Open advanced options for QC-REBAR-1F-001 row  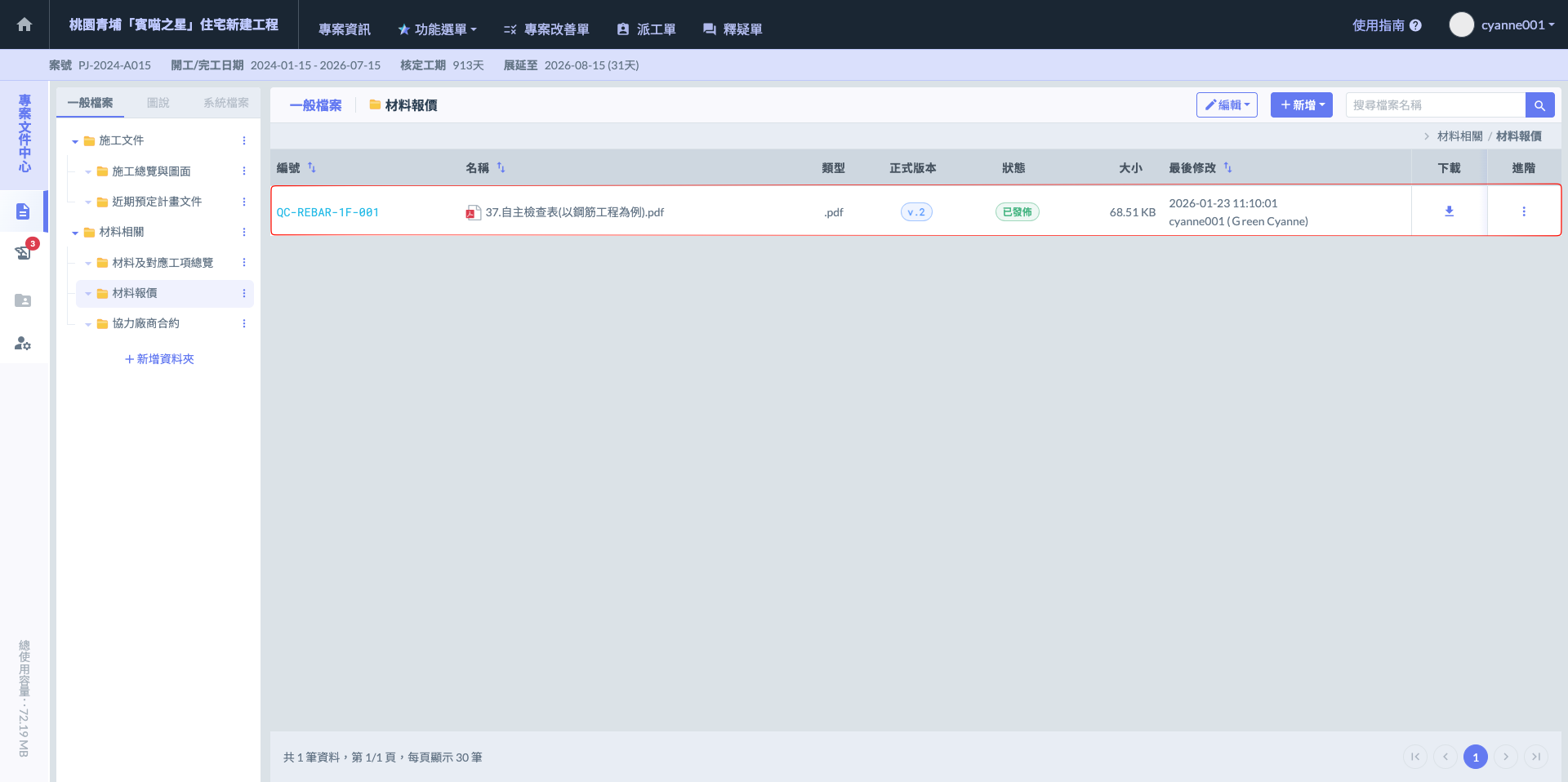[1523, 211]
